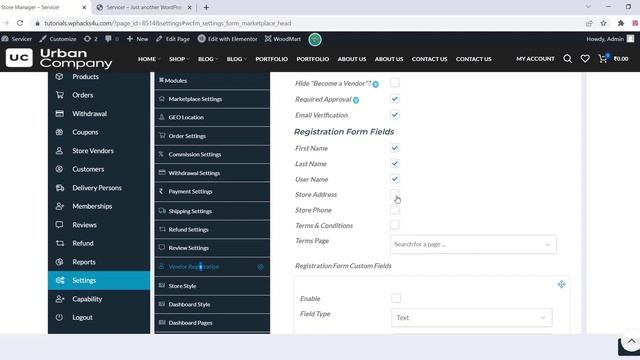Uncheck the User Name field checkbox

(x=395, y=179)
